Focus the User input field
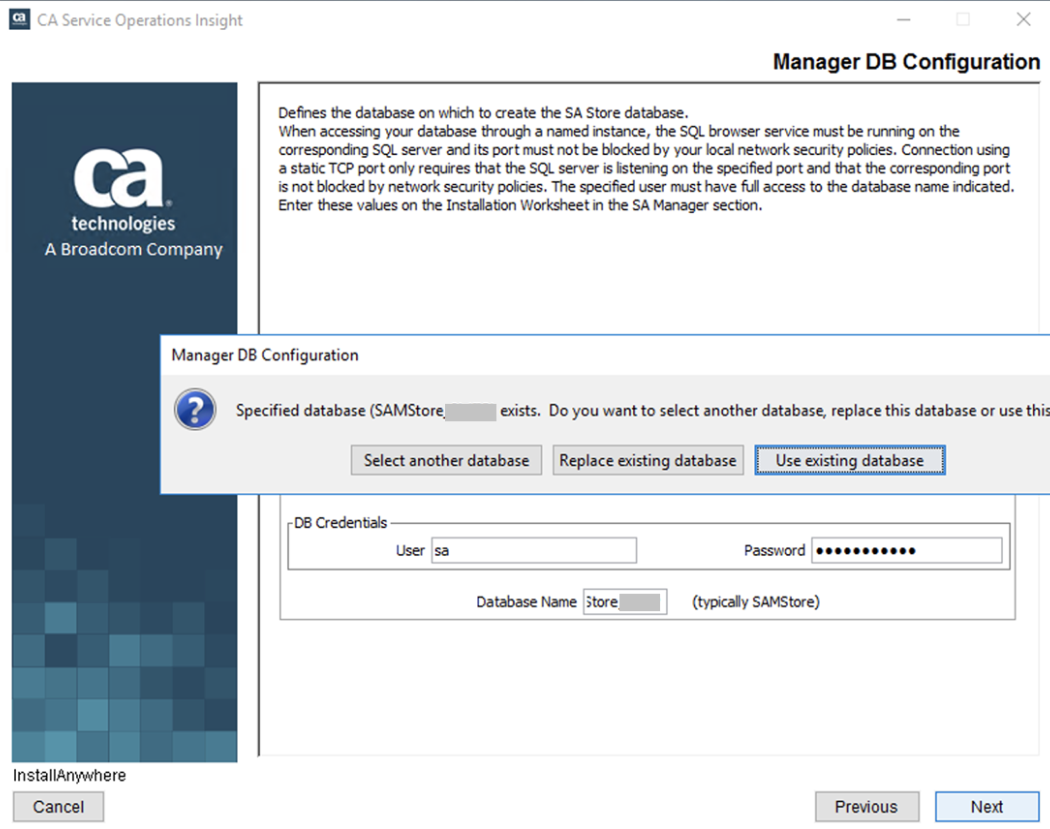The height and width of the screenshot is (829, 1050). pos(533,550)
